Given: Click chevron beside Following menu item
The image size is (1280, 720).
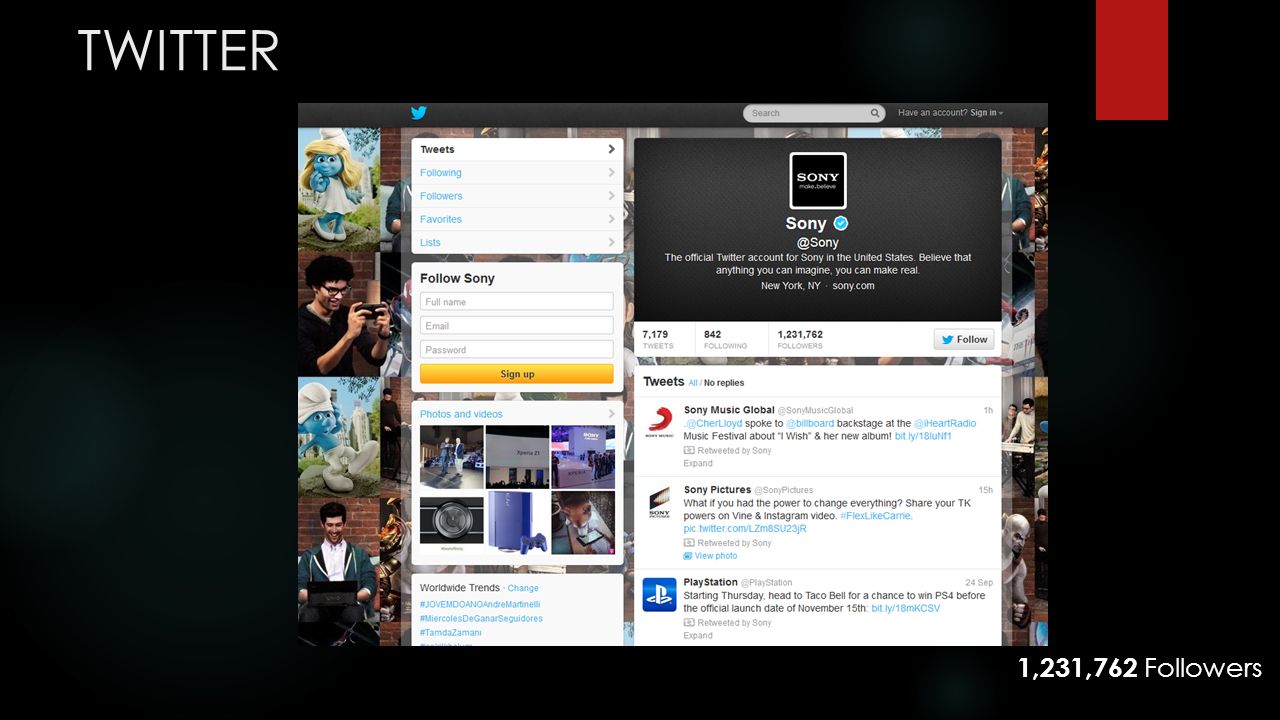Looking at the screenshot, I should point(611,173).
